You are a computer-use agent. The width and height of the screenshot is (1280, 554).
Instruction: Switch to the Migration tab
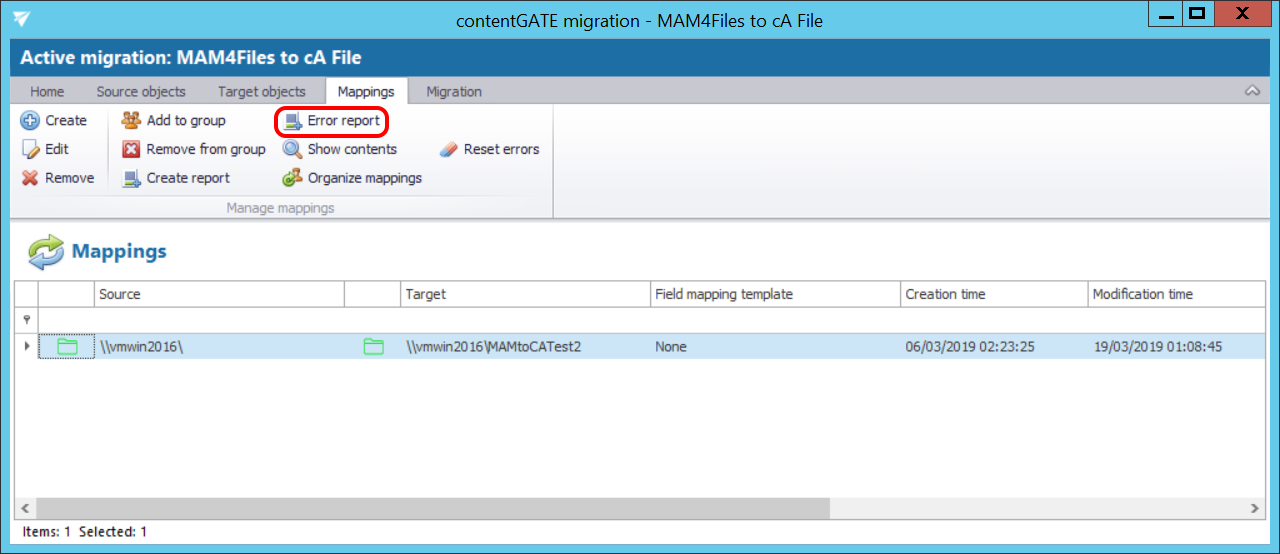(454, 91)
